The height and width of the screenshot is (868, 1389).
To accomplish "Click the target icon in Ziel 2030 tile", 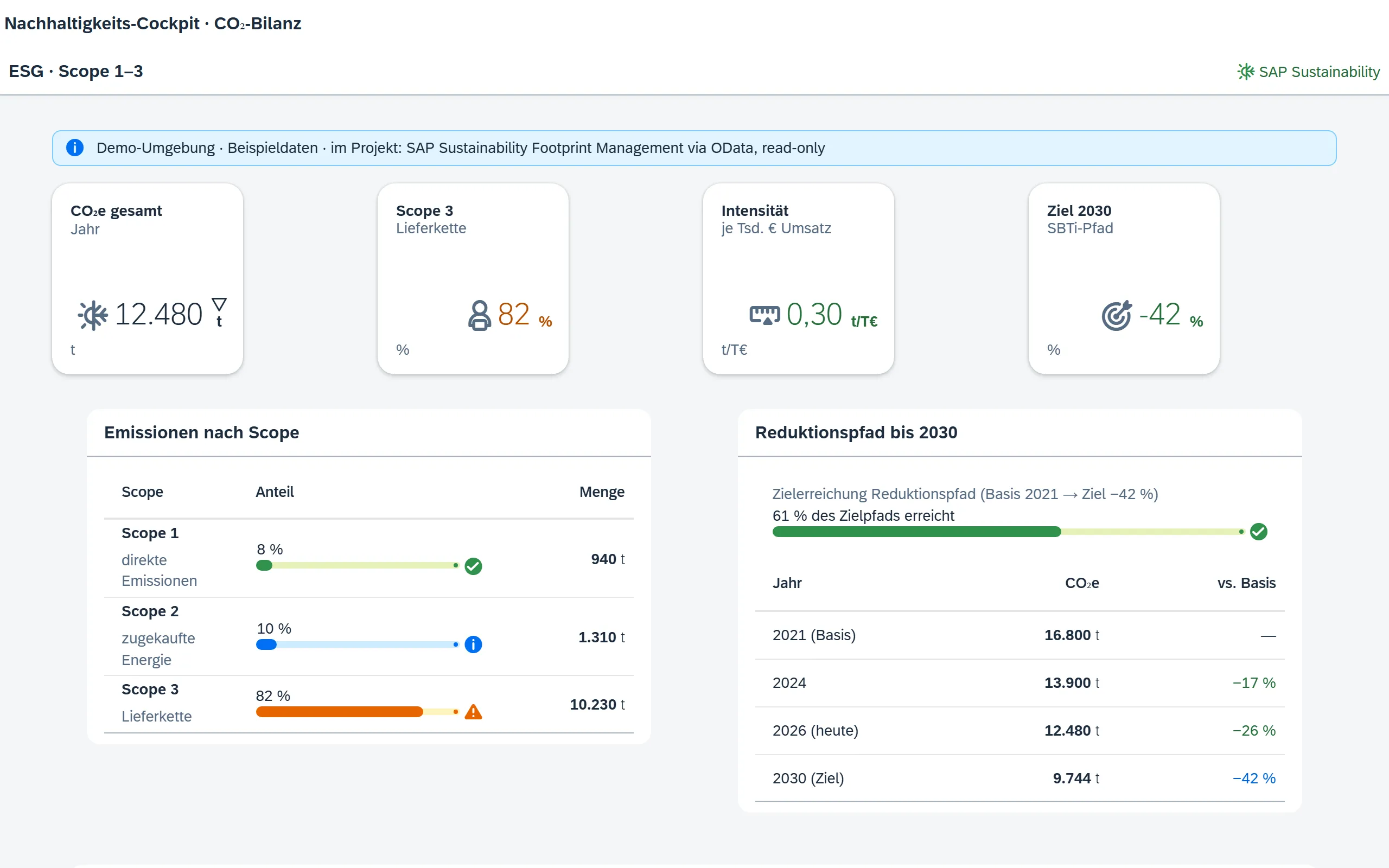I will pyautogui.click(x=1117, y=315).
